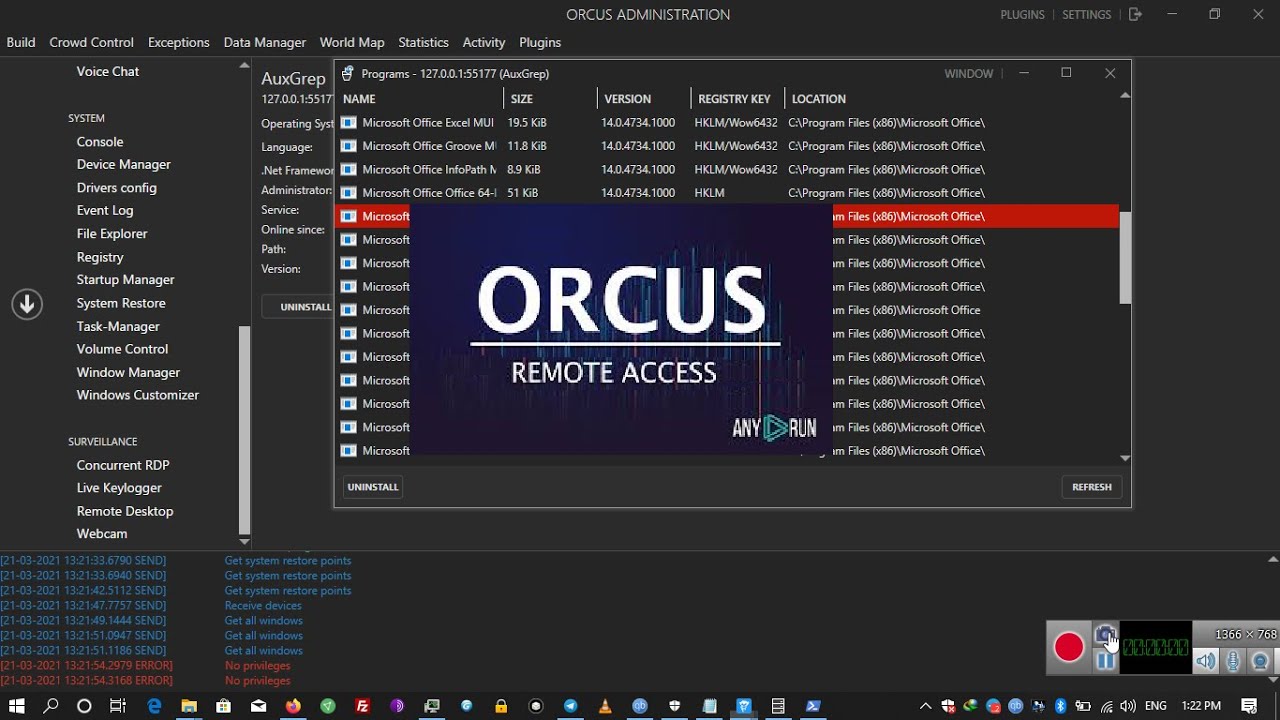Pause recording with the pause icon
Image resolution: width=1280 pixels, height=720 pixels.
[1105, 660]
